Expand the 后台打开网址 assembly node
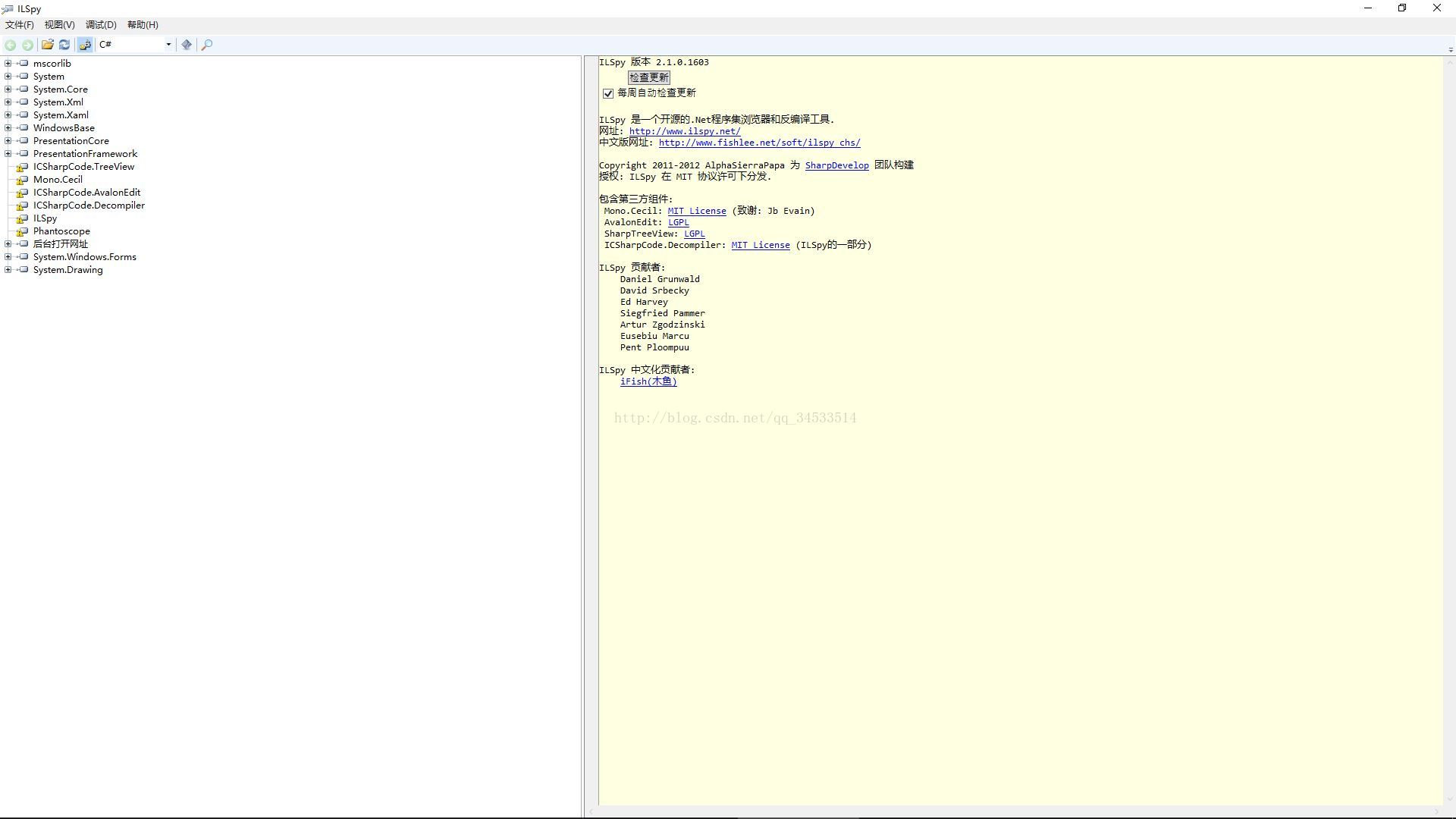This screenshot has height=819, width=1456. [x=8, y=244]
